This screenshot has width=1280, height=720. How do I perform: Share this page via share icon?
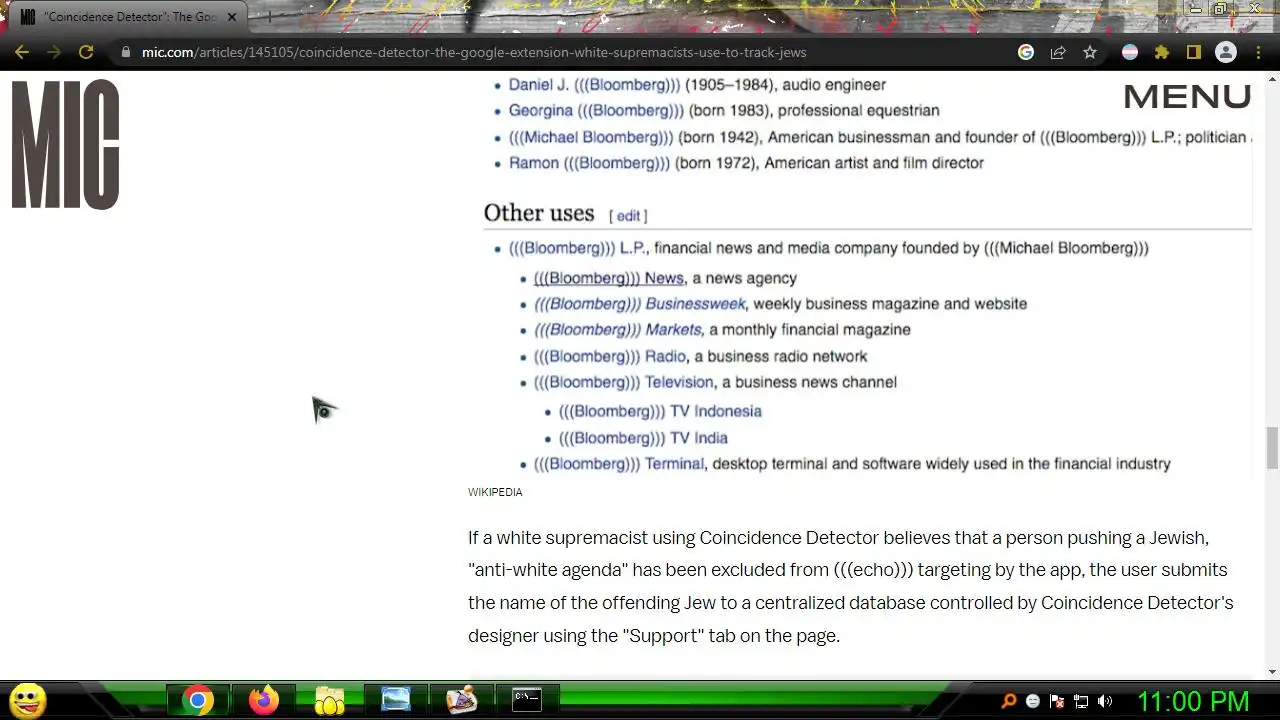coord(1058,52)
